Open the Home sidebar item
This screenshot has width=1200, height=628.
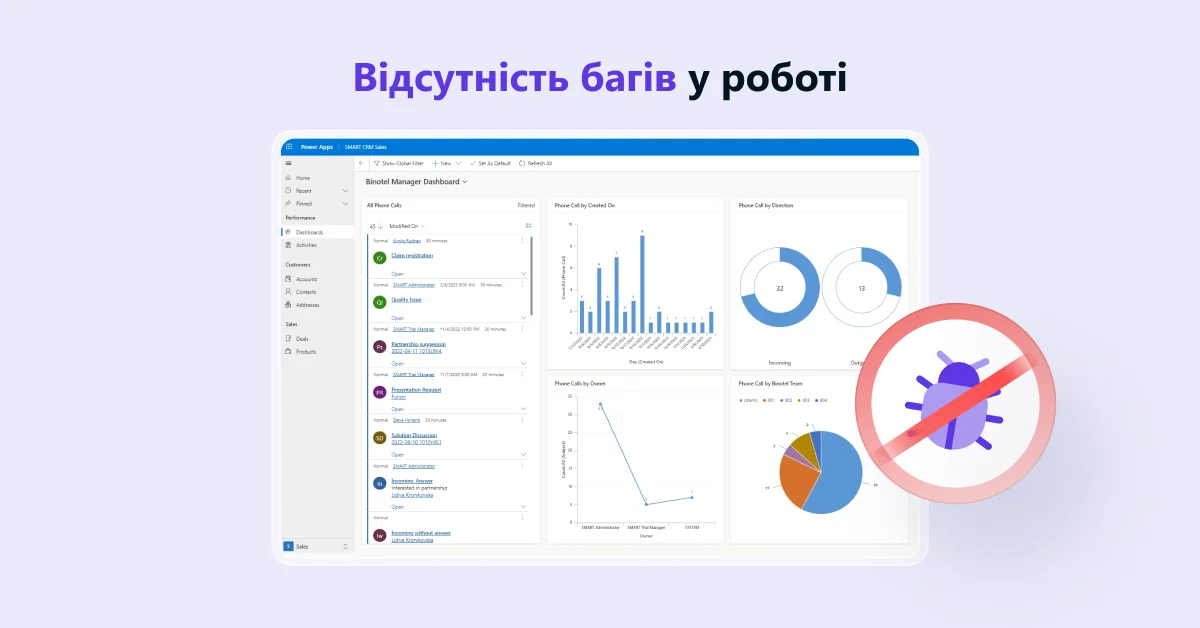(303, 178)
